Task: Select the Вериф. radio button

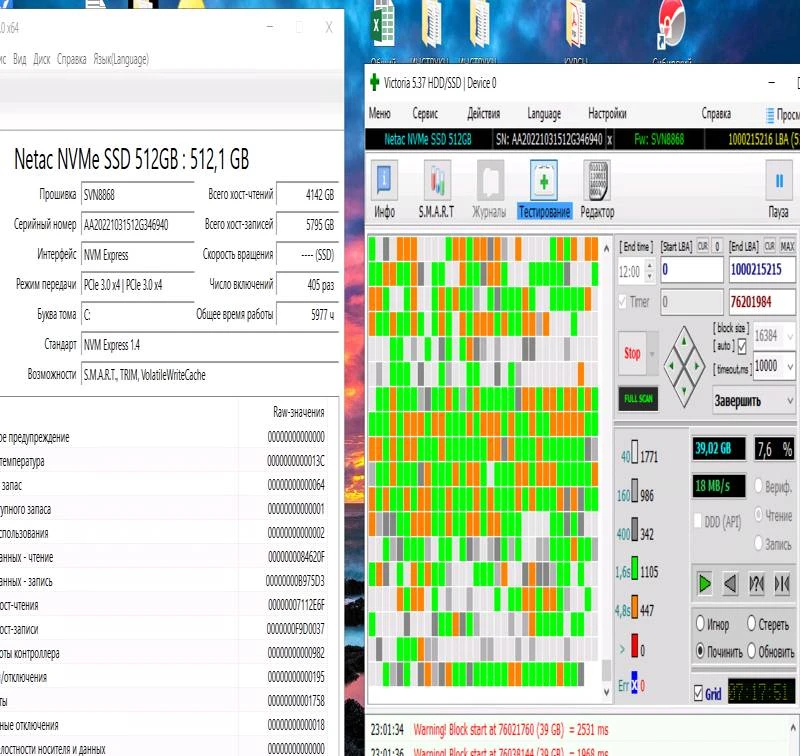Action: [x=758, y=485]
